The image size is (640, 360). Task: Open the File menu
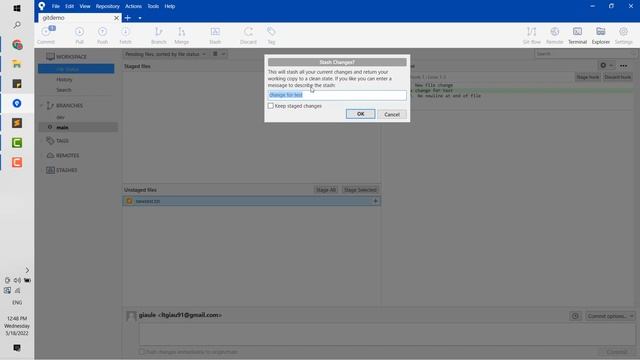56,6
